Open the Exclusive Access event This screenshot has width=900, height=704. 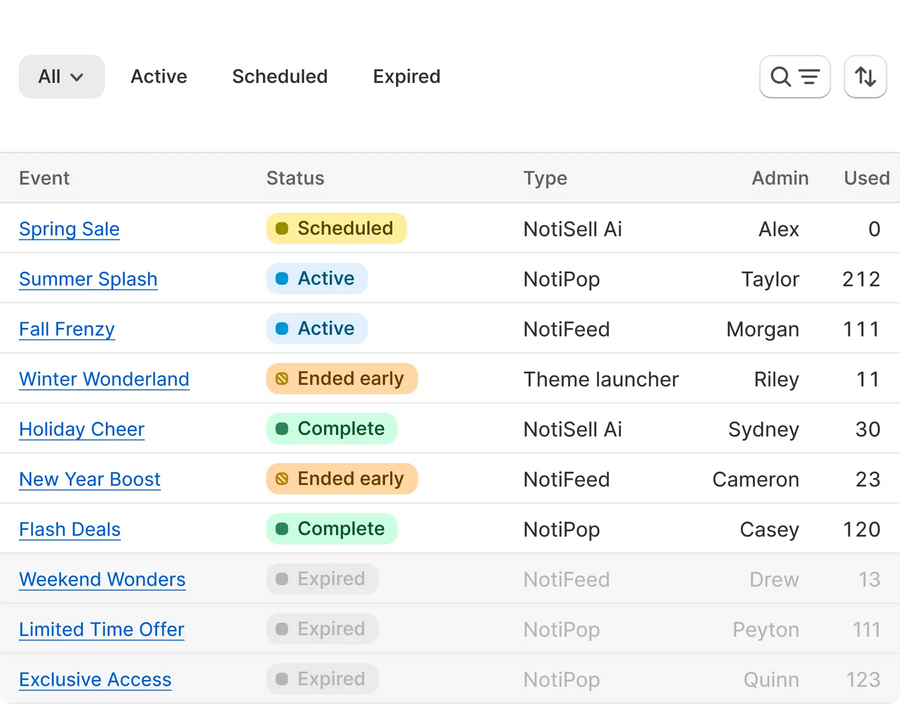pyautogui.click(x=95, y=679)
